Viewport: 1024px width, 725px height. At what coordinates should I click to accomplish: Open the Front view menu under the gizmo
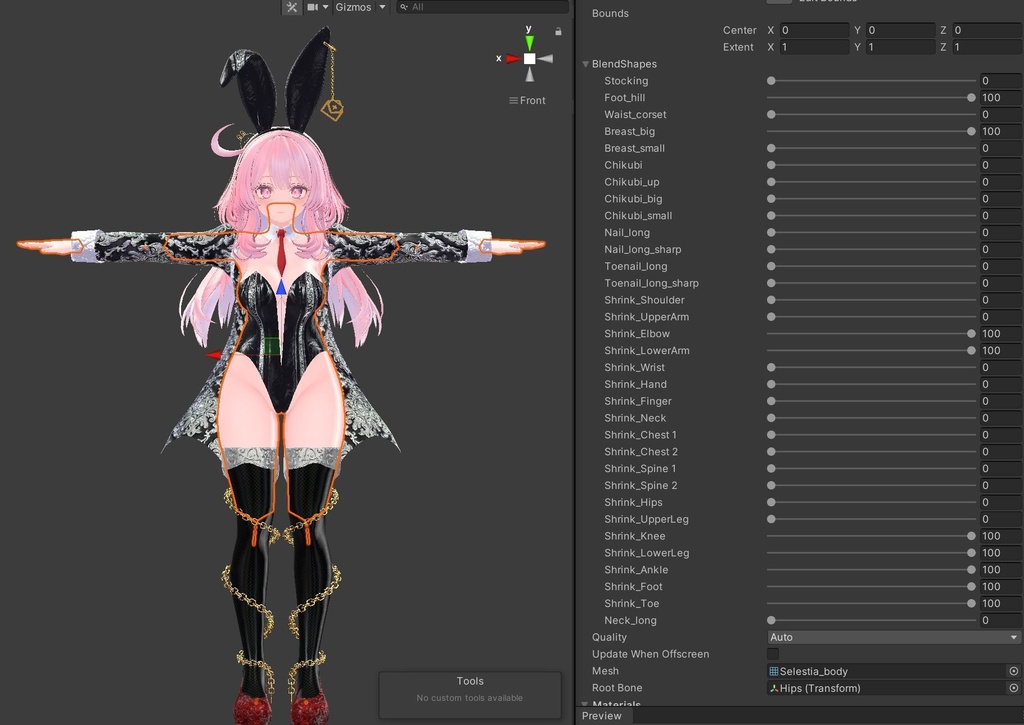pyautogui.click(x=528, y=100)
